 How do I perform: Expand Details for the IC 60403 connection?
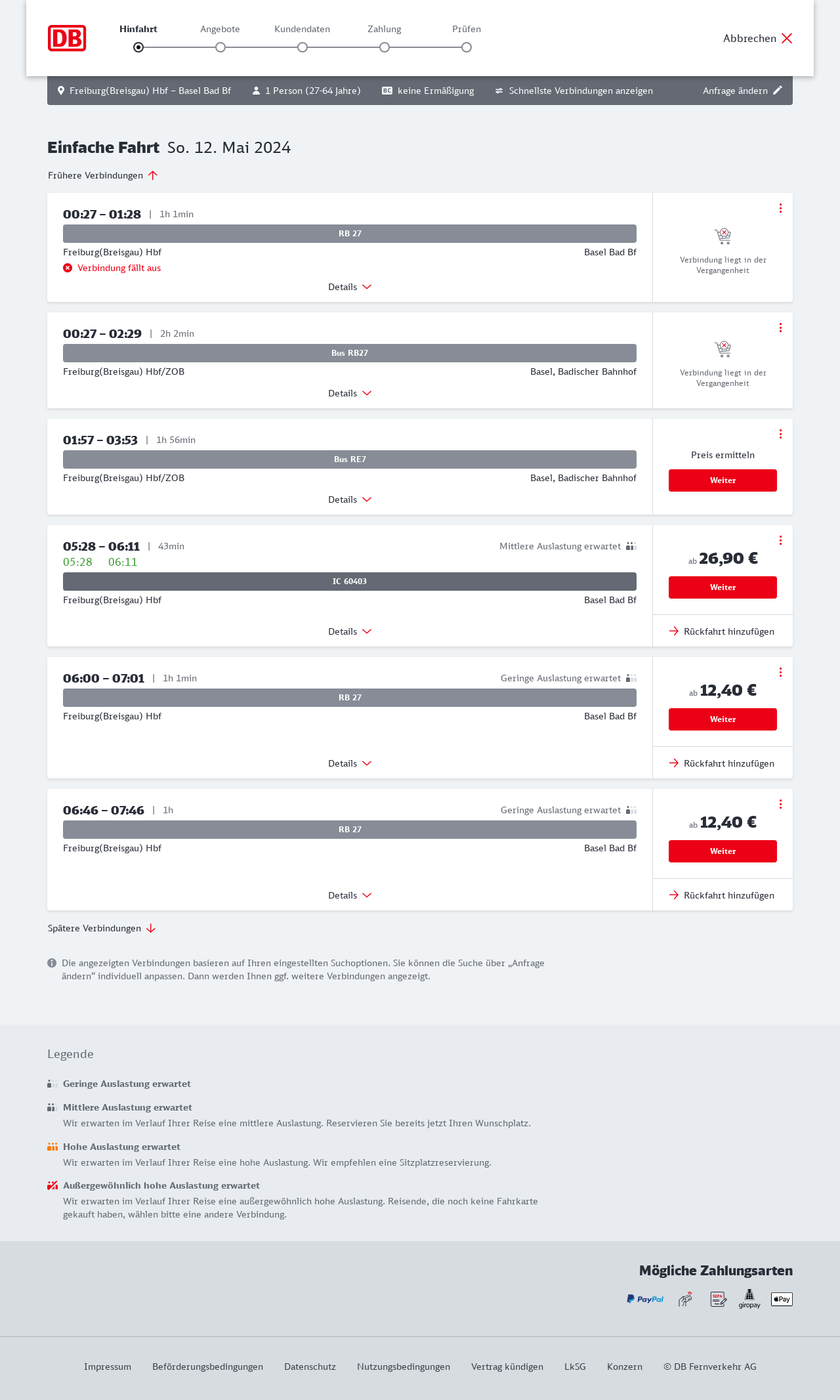coord(350,631)
